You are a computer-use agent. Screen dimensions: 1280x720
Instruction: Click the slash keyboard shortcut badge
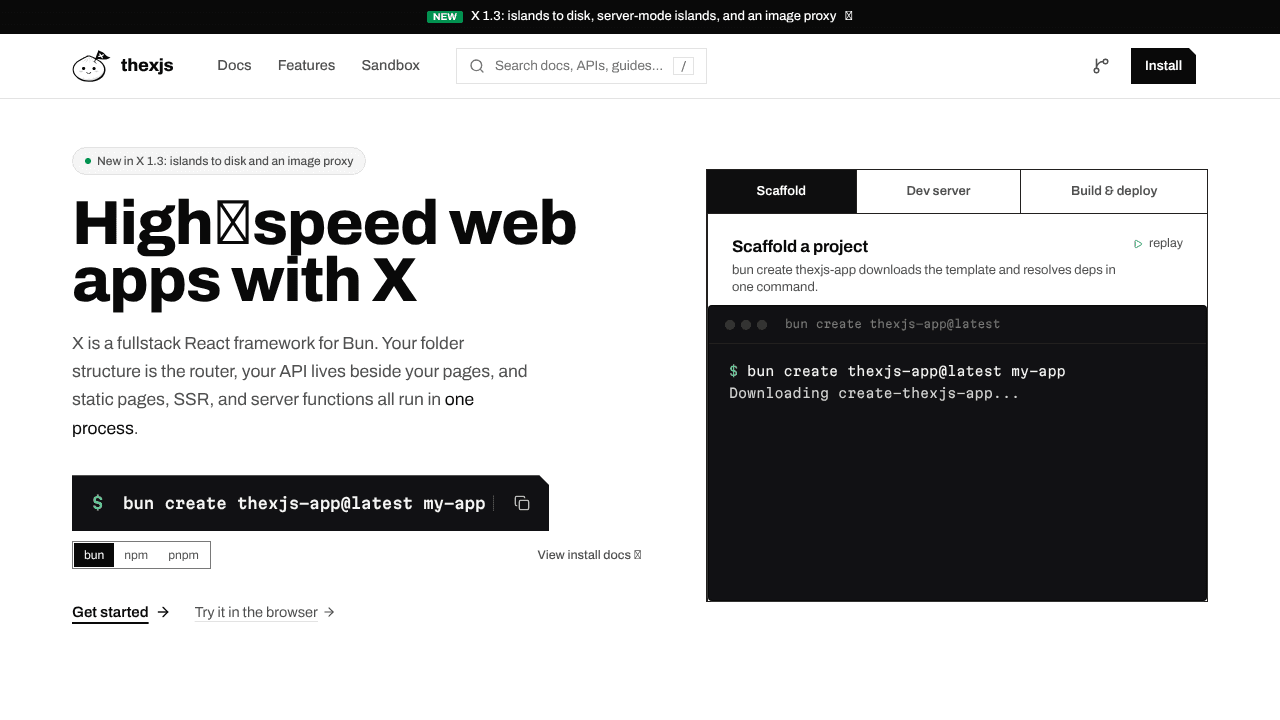[683, 66]
